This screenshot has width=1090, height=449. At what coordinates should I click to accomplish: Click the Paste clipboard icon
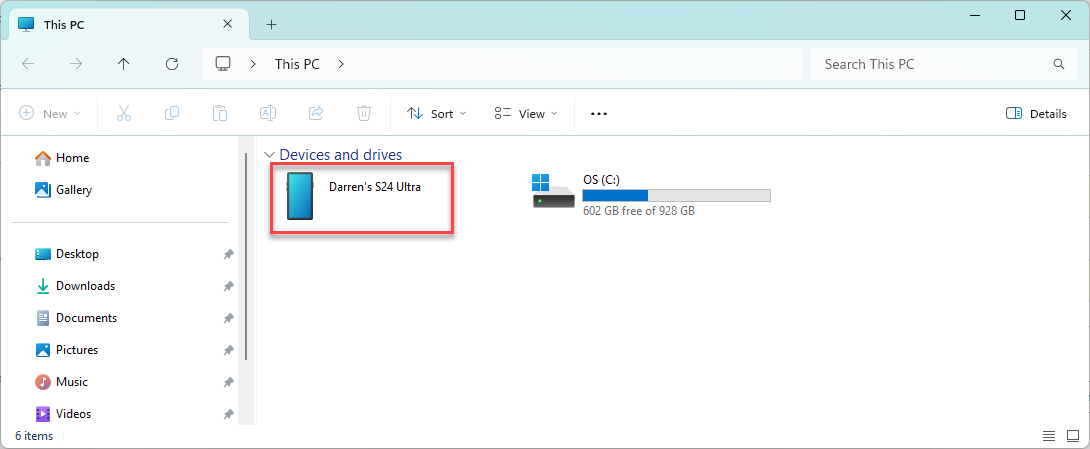tap(220, 113)
